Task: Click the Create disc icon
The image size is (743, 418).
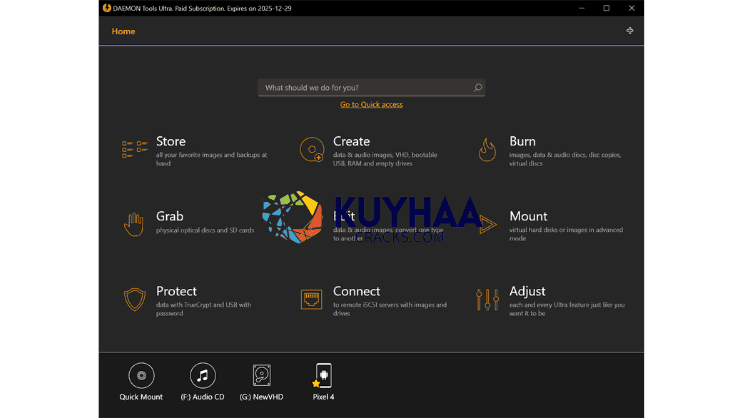Action: tap(312, 149)
